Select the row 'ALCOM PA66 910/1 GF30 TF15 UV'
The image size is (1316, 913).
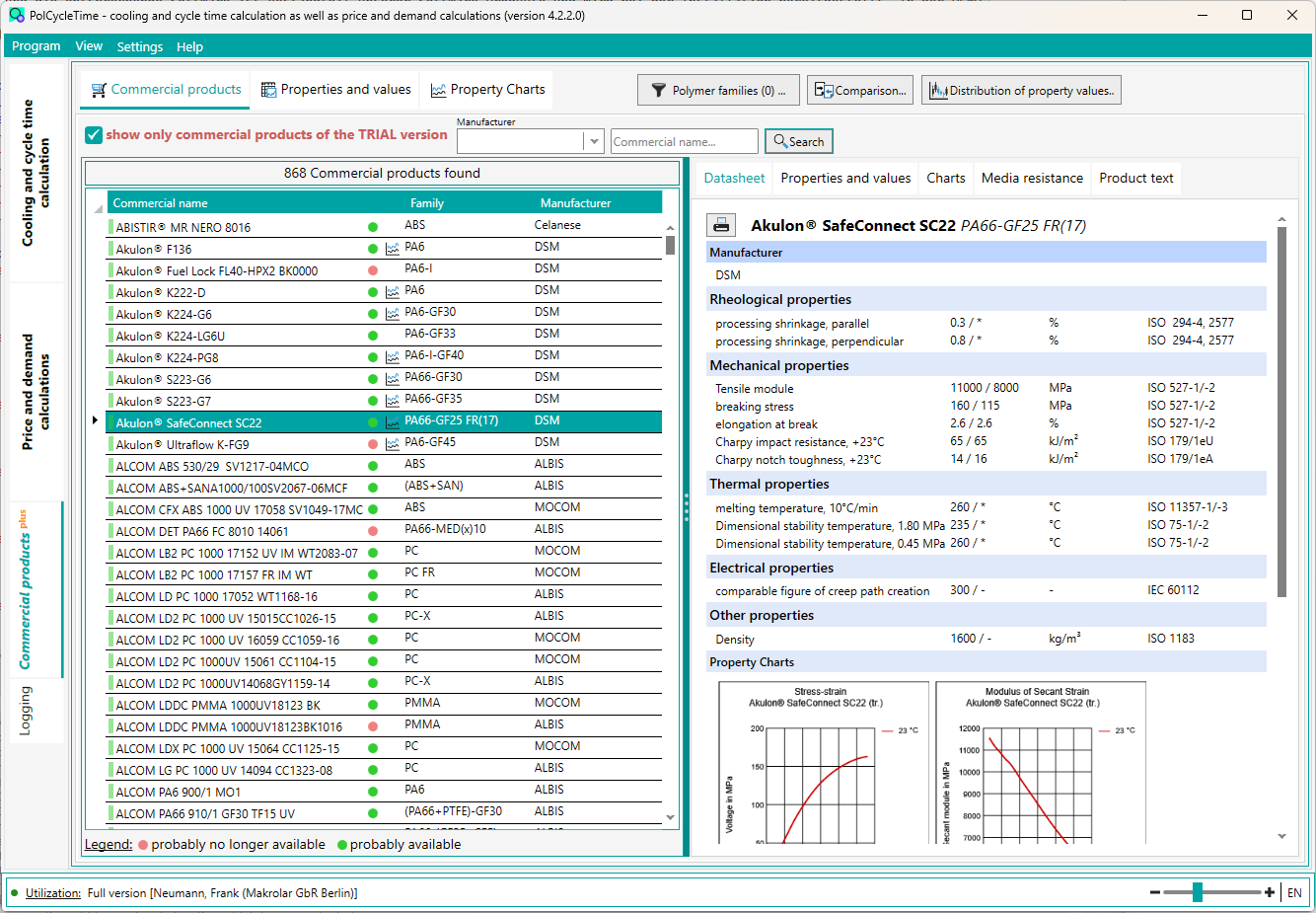pyautogui.click(x=384, y=813)
